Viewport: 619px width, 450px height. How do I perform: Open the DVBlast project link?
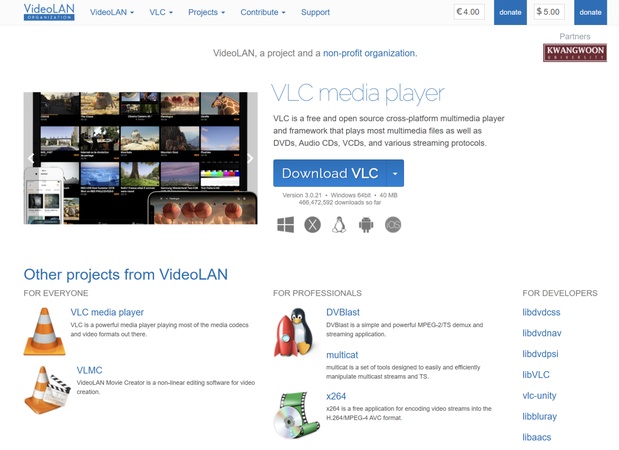click(x=343, y=312)
